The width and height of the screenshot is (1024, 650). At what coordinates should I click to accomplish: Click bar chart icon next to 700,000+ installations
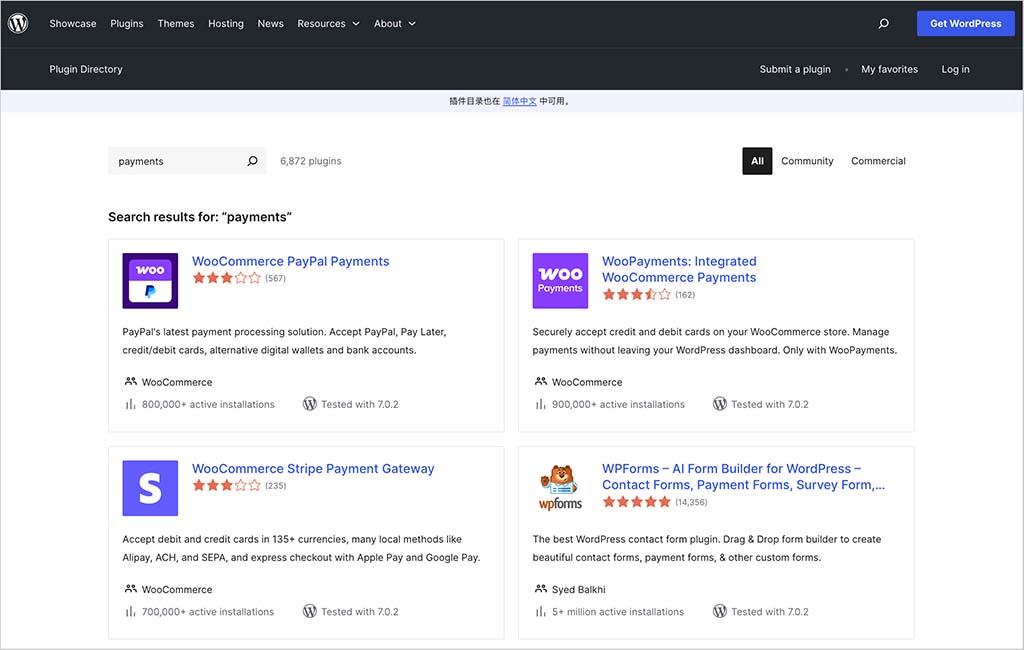point(131,611)
